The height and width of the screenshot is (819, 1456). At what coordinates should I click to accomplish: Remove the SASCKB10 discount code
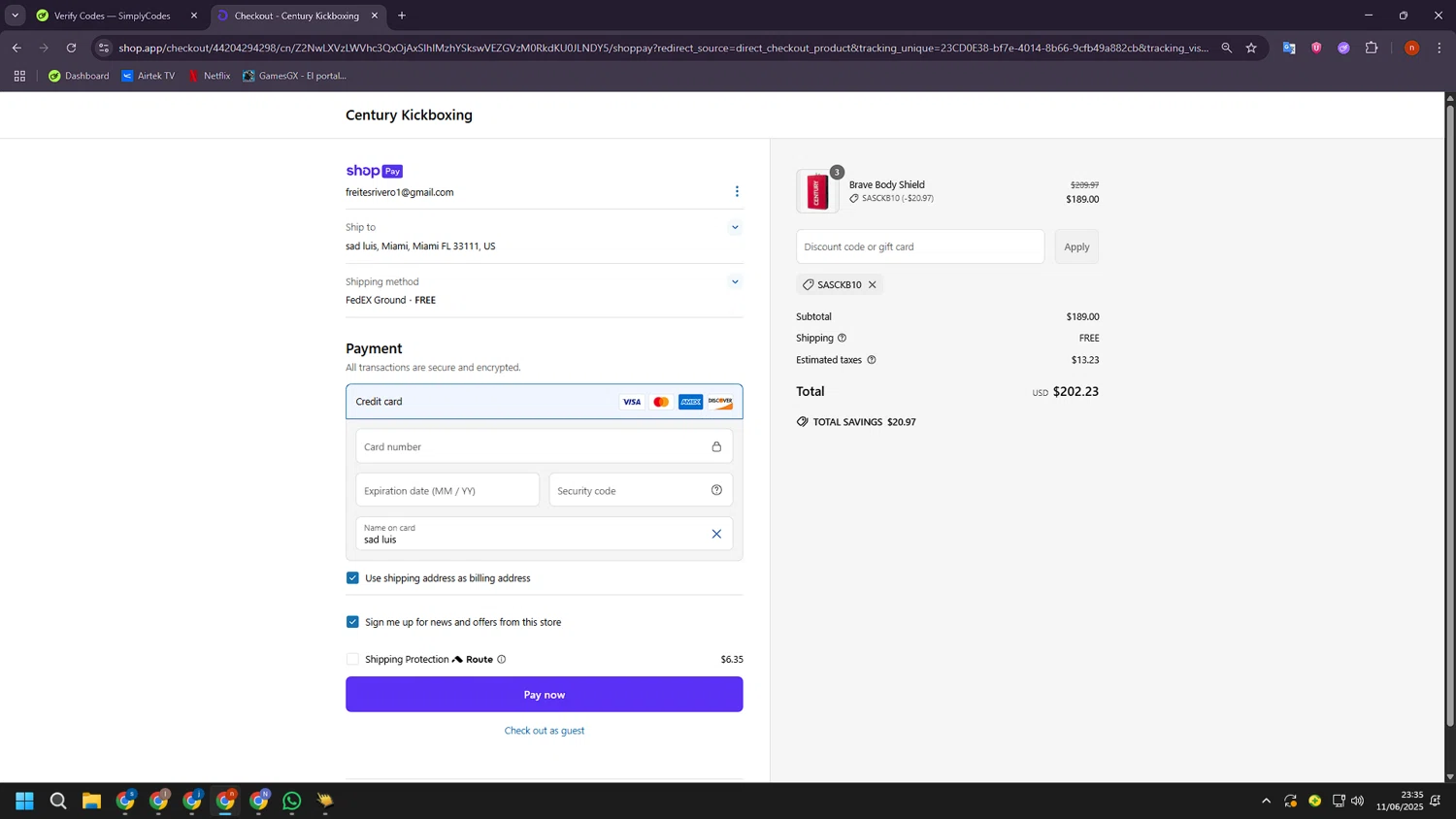(x=873, y=284)
